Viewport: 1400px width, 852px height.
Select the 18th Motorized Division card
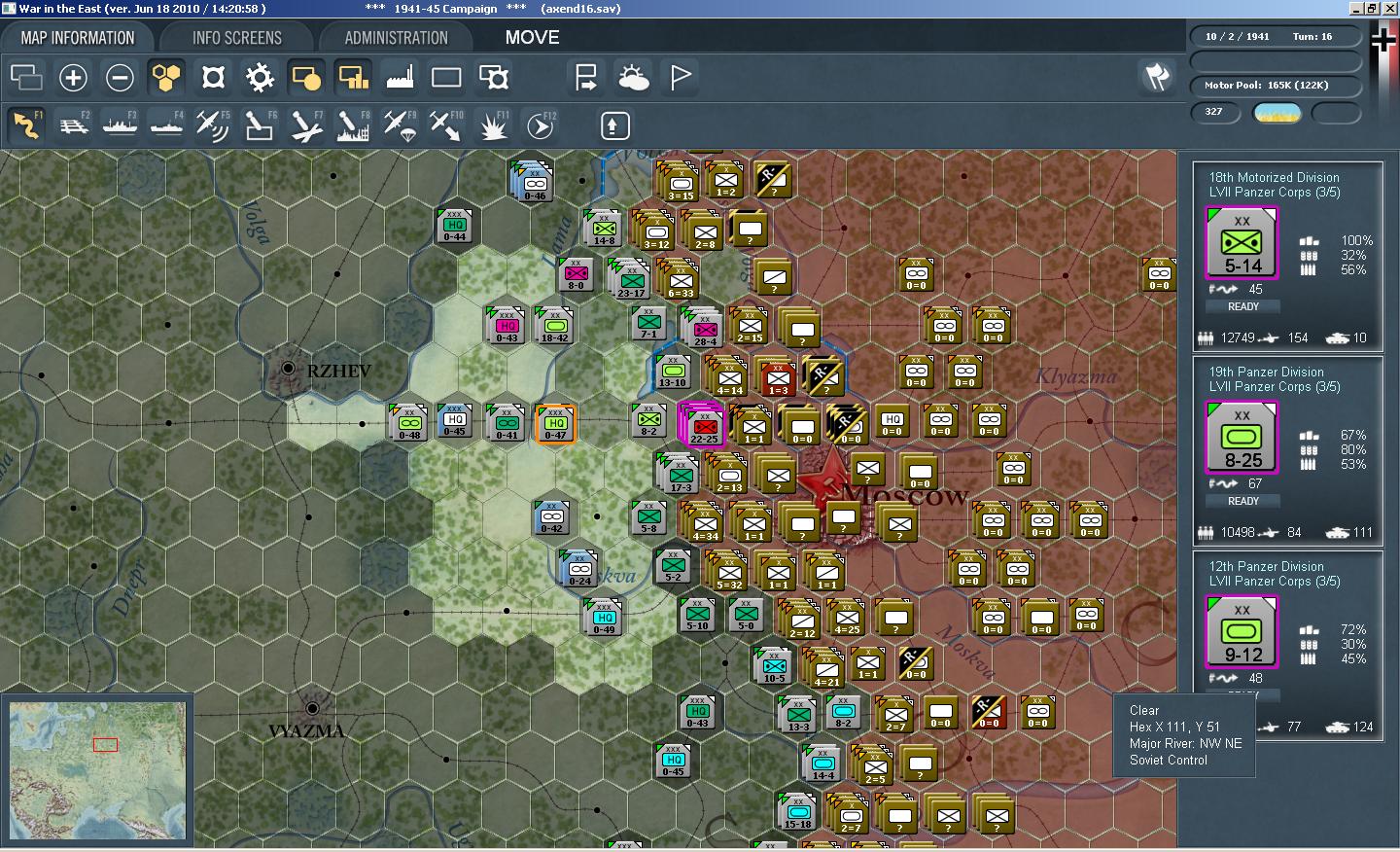1288,256
